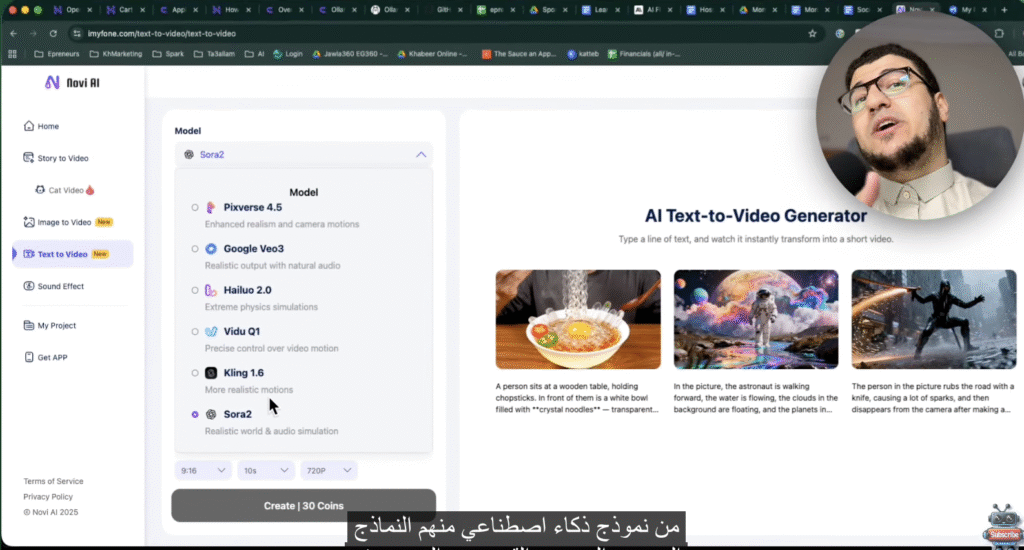
Task: Open the 9:16 aspect ratio dropdown
Action: coord(203,470)
